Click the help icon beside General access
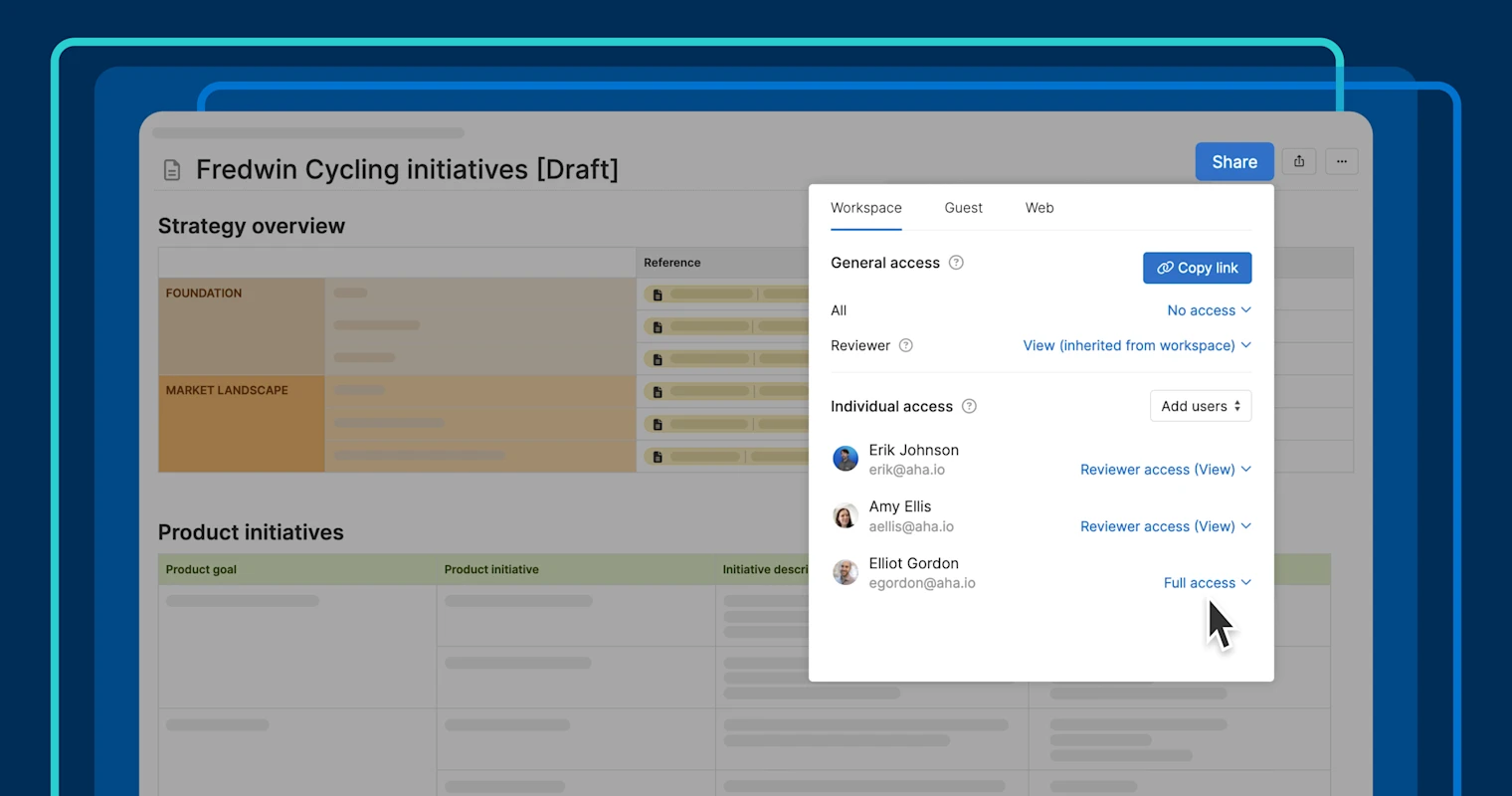 (x=956, y=262)
